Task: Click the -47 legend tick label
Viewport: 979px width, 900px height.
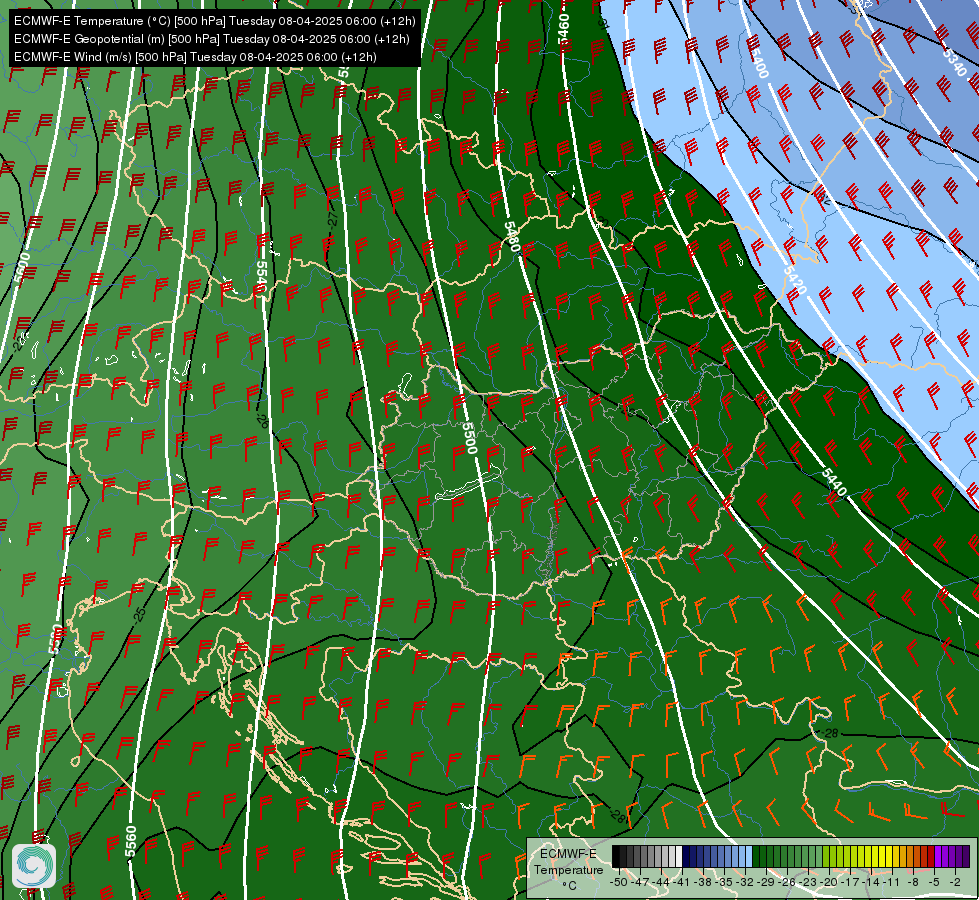Action: point(640,882)
